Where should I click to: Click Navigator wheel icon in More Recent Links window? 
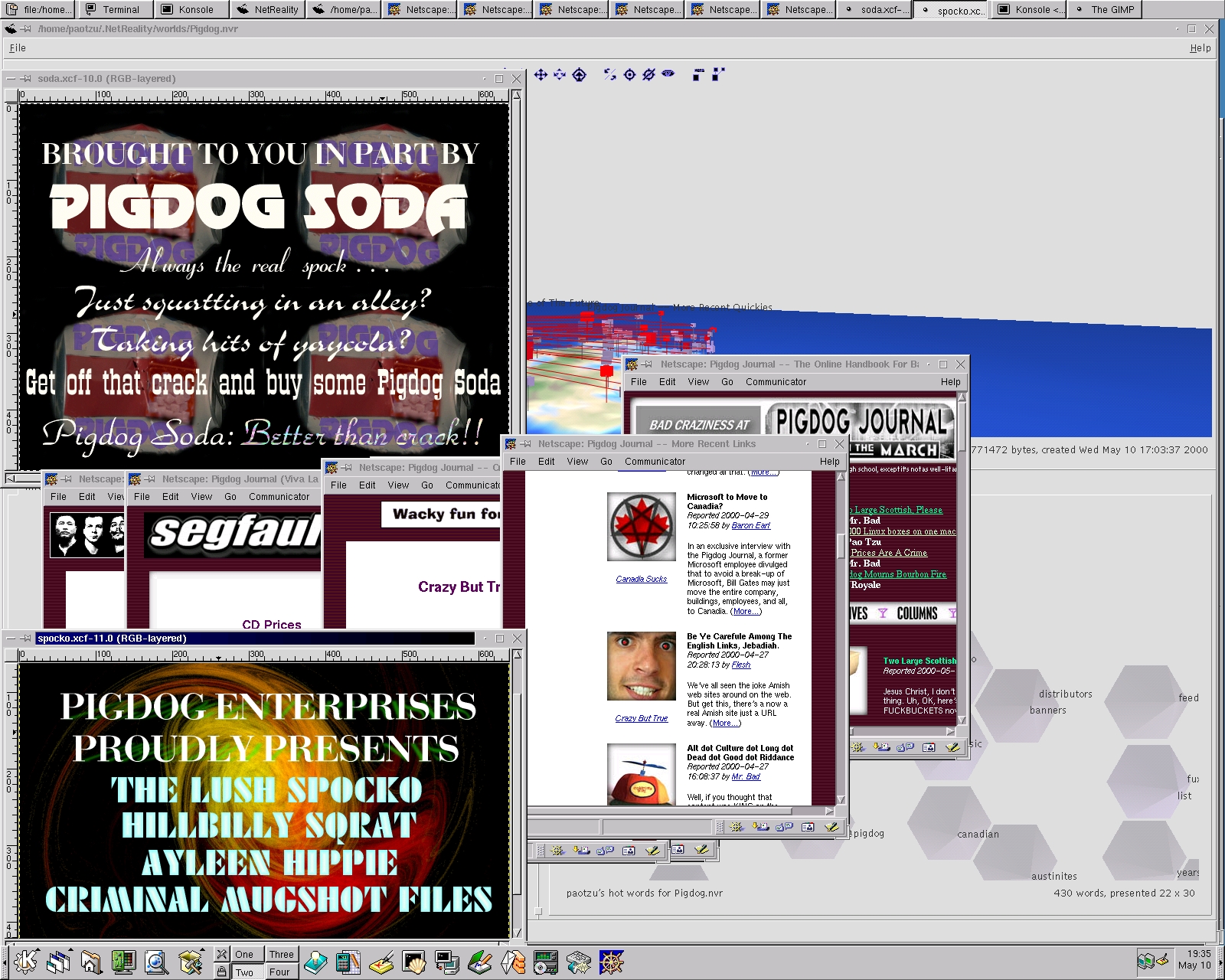737,827
